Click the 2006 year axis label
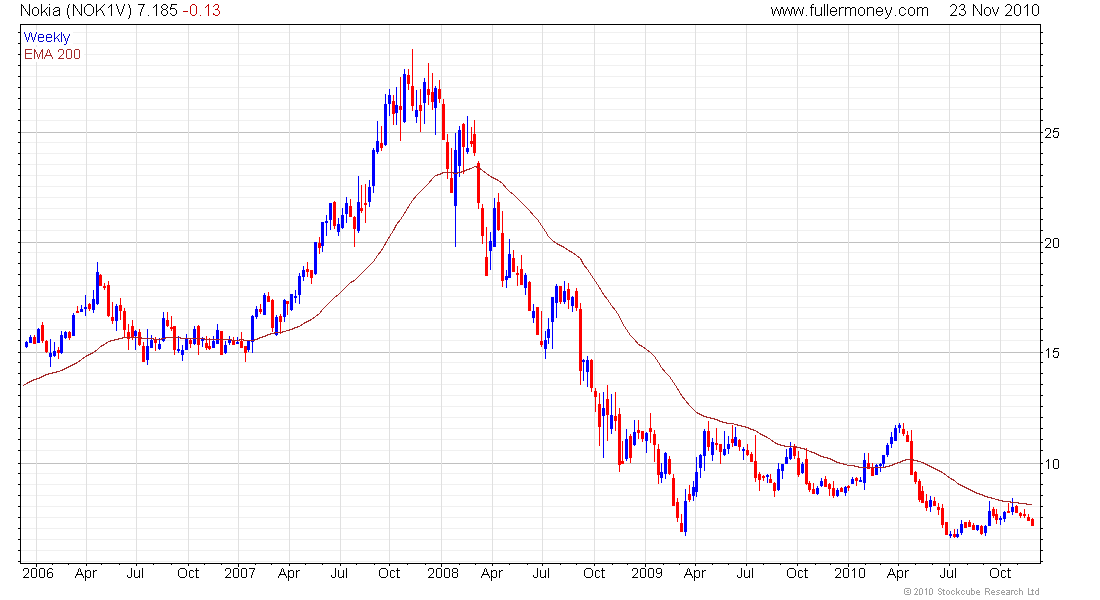The height and width of the screenshot is (600, 1100). pyautogui.click(x=38, y=573)
